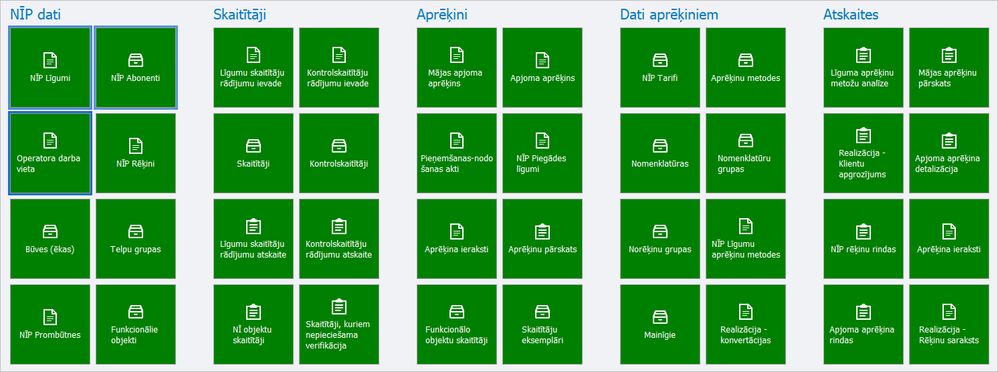Image resolution: width=998 pixels, height=372 pixels.
Task: Select the NĪP Rēķini tile
Action: point(136,153)
